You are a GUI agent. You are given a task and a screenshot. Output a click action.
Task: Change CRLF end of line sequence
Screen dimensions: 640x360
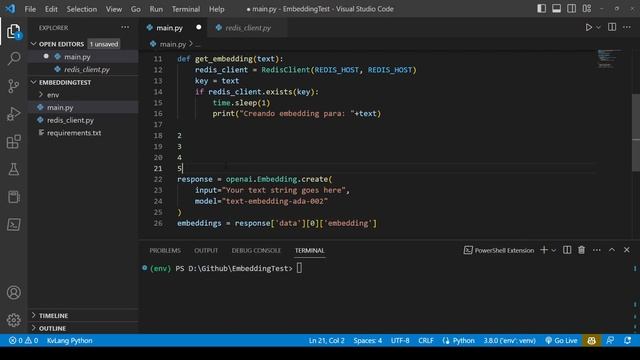coord(426,340)
